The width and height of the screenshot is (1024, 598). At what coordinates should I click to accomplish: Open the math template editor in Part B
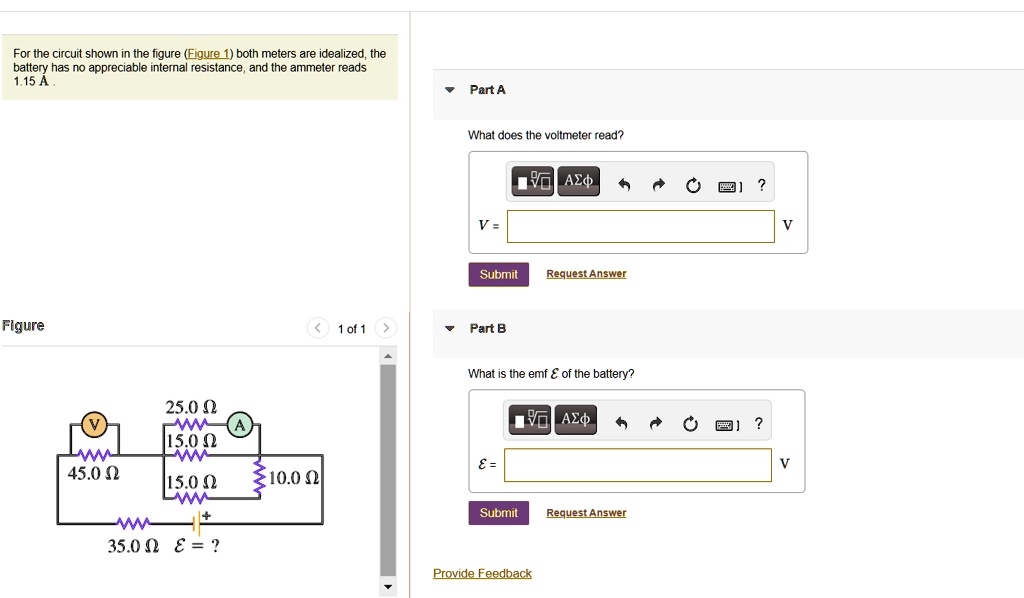528,420
